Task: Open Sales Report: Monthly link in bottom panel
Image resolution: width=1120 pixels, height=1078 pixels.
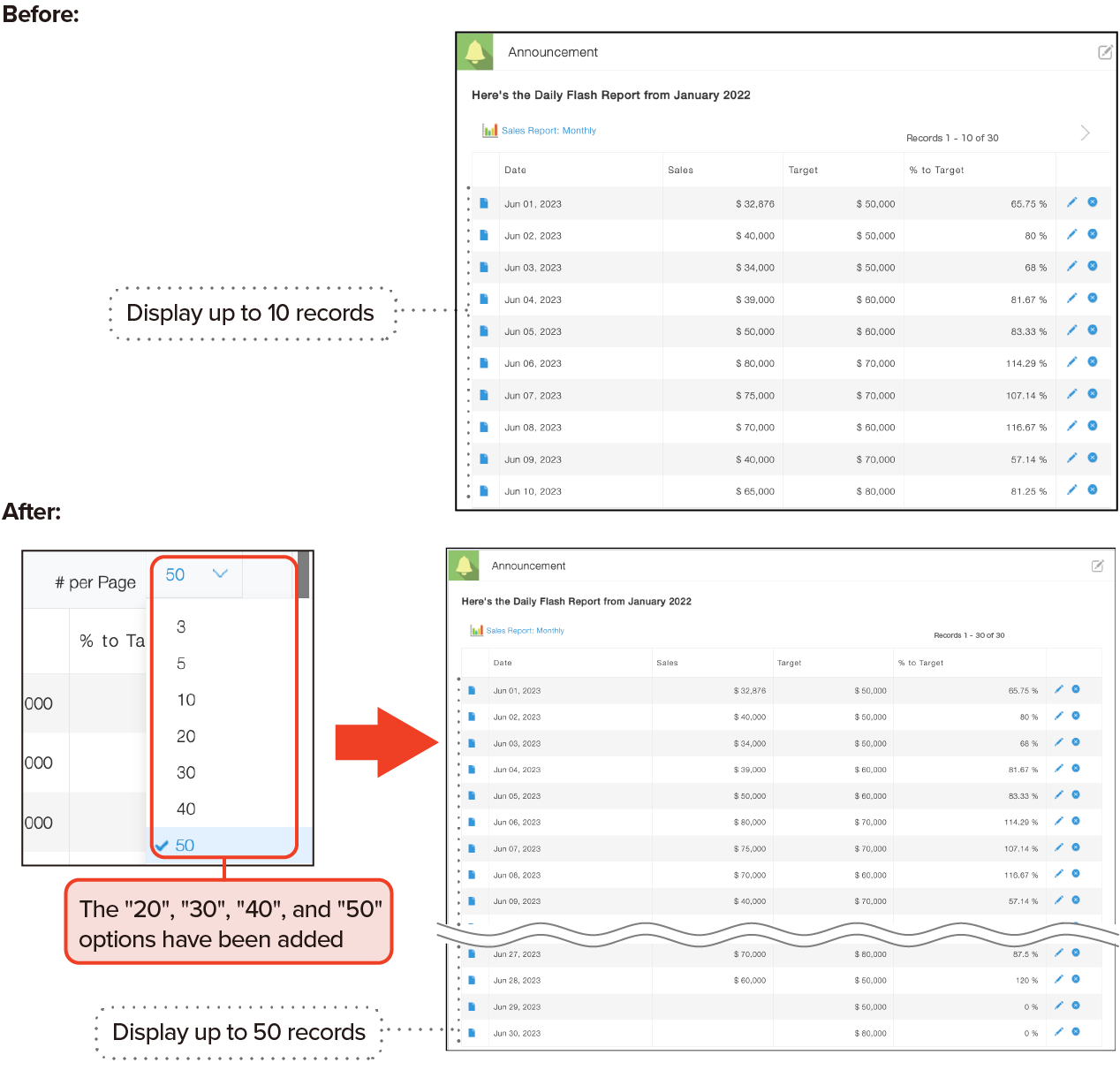Action: point(525,631)
